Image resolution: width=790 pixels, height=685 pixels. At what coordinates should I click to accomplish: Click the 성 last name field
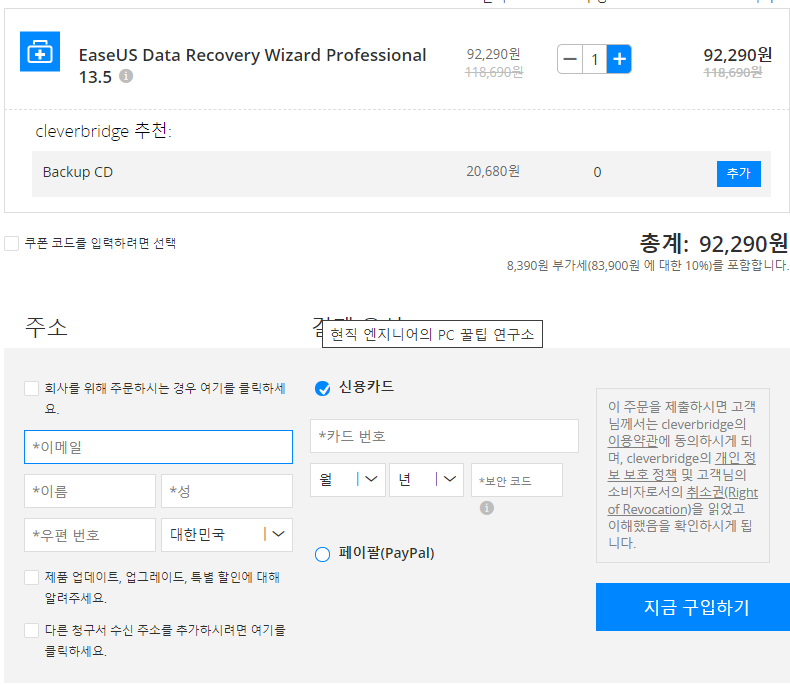(x=227, y=491)
